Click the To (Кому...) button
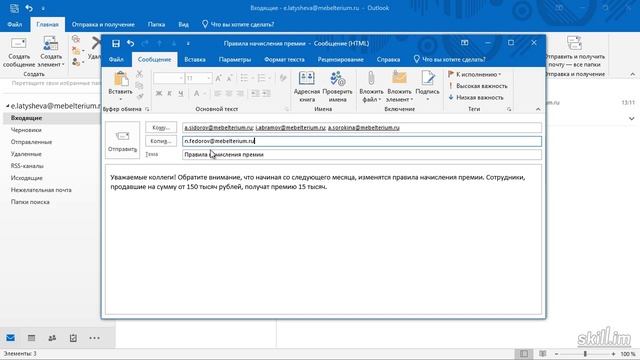Viewport: 640px width, 360px height. coord(161,128)
